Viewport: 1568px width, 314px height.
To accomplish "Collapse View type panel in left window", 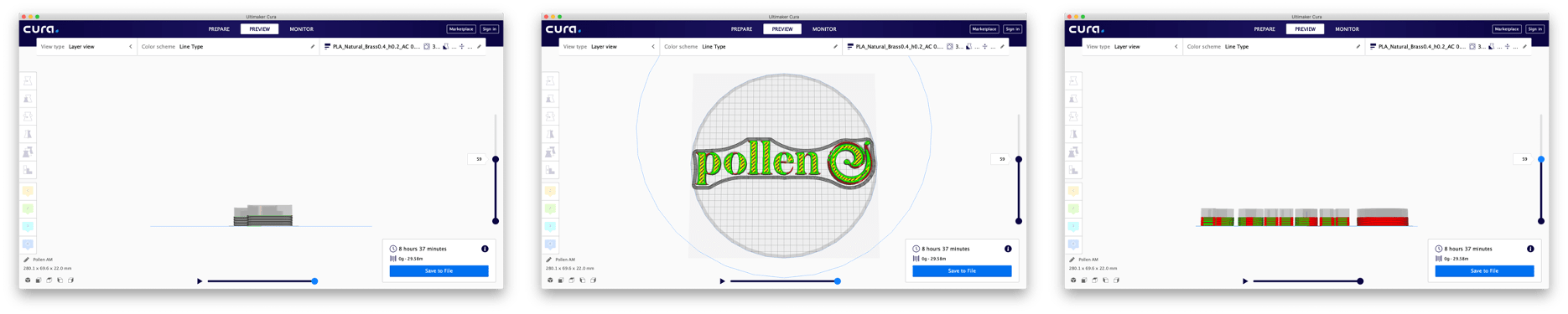I will (x=131, y=47).
